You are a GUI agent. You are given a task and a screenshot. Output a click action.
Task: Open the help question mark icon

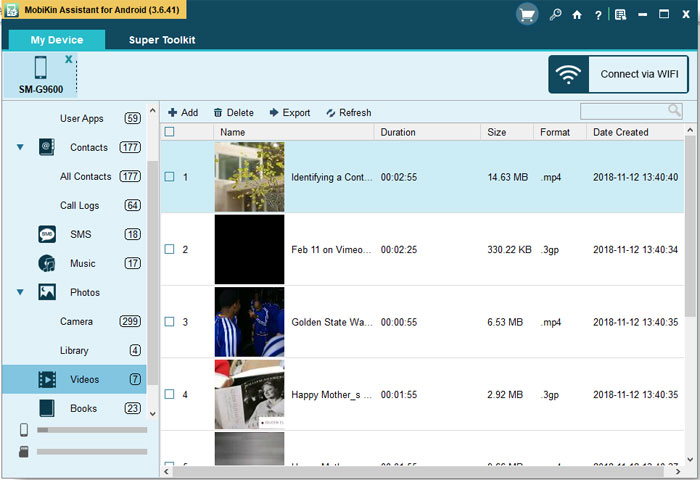pyautogui.click(x=598, y=15)
